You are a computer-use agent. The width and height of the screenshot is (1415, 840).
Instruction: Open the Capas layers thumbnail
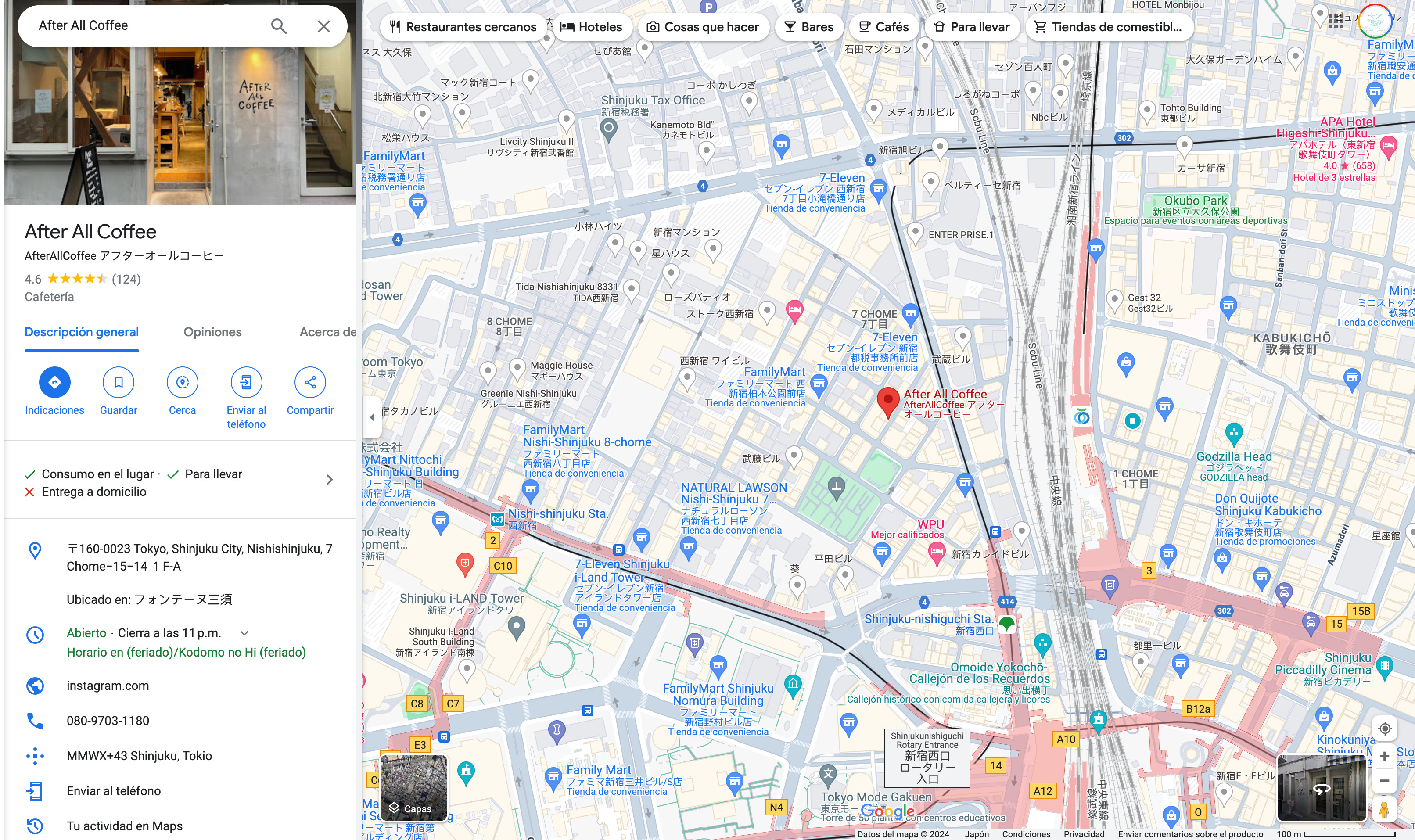(414, 787)
